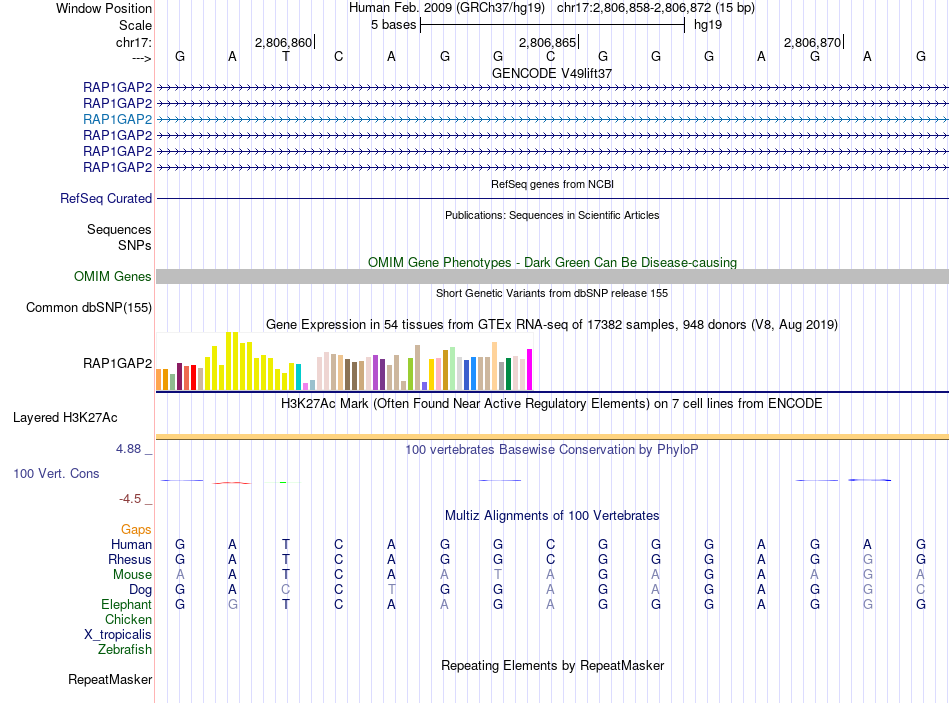The width and height of the screenshot is (950, 703).
Task: Select the RAP1GAP2 GTEx expression label
Action: click(118, 364)
